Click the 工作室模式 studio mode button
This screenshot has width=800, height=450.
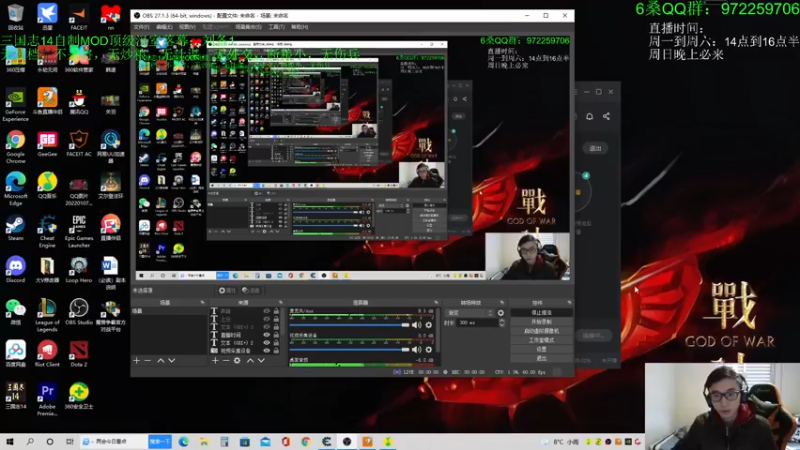click(541, 340)
